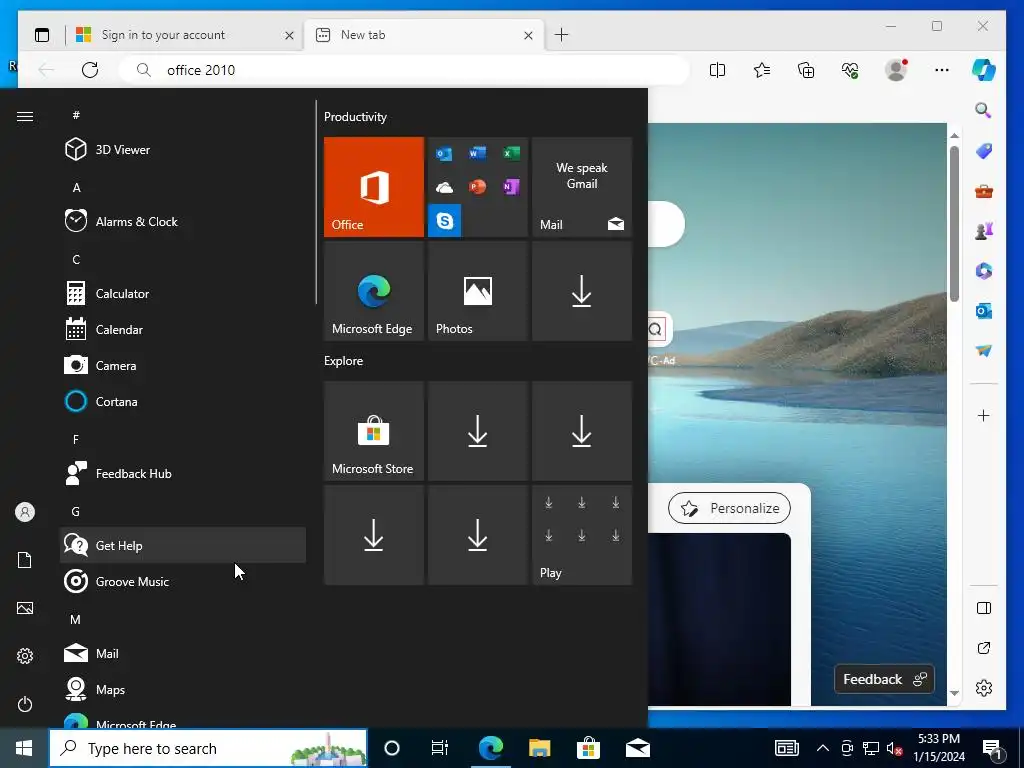
Task: Click the Feedback button
Action: coord(884,679)
